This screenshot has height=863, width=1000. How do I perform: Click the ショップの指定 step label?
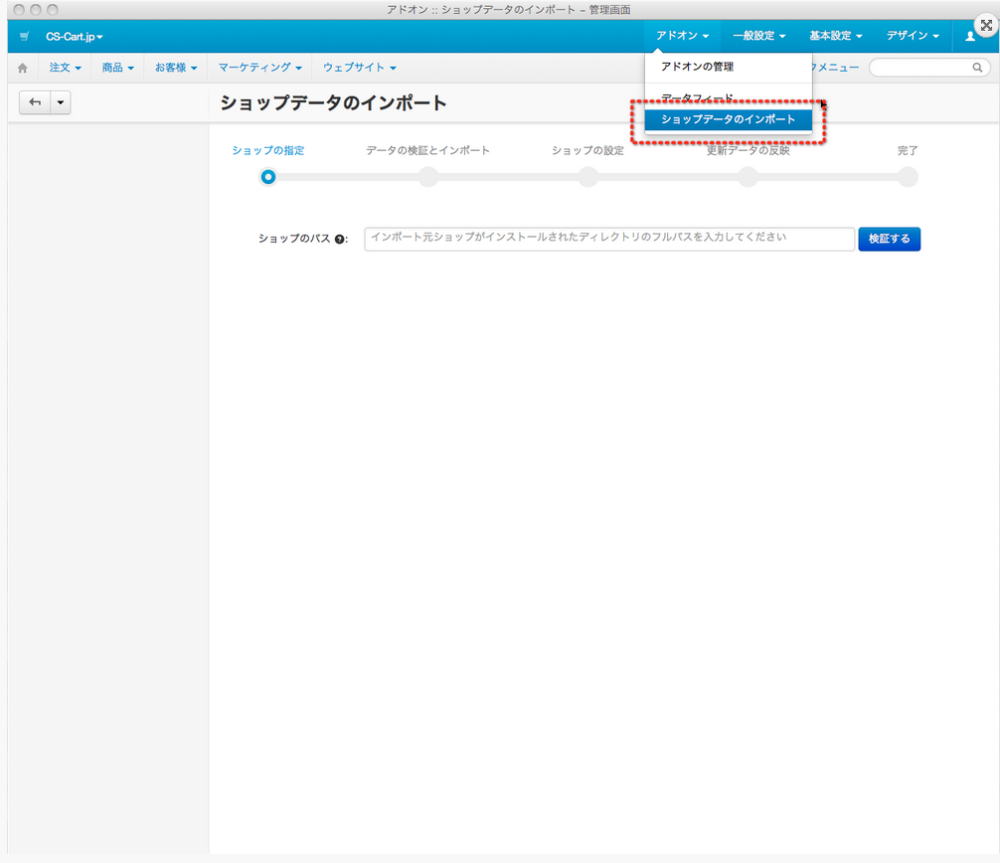pos(268,151)
